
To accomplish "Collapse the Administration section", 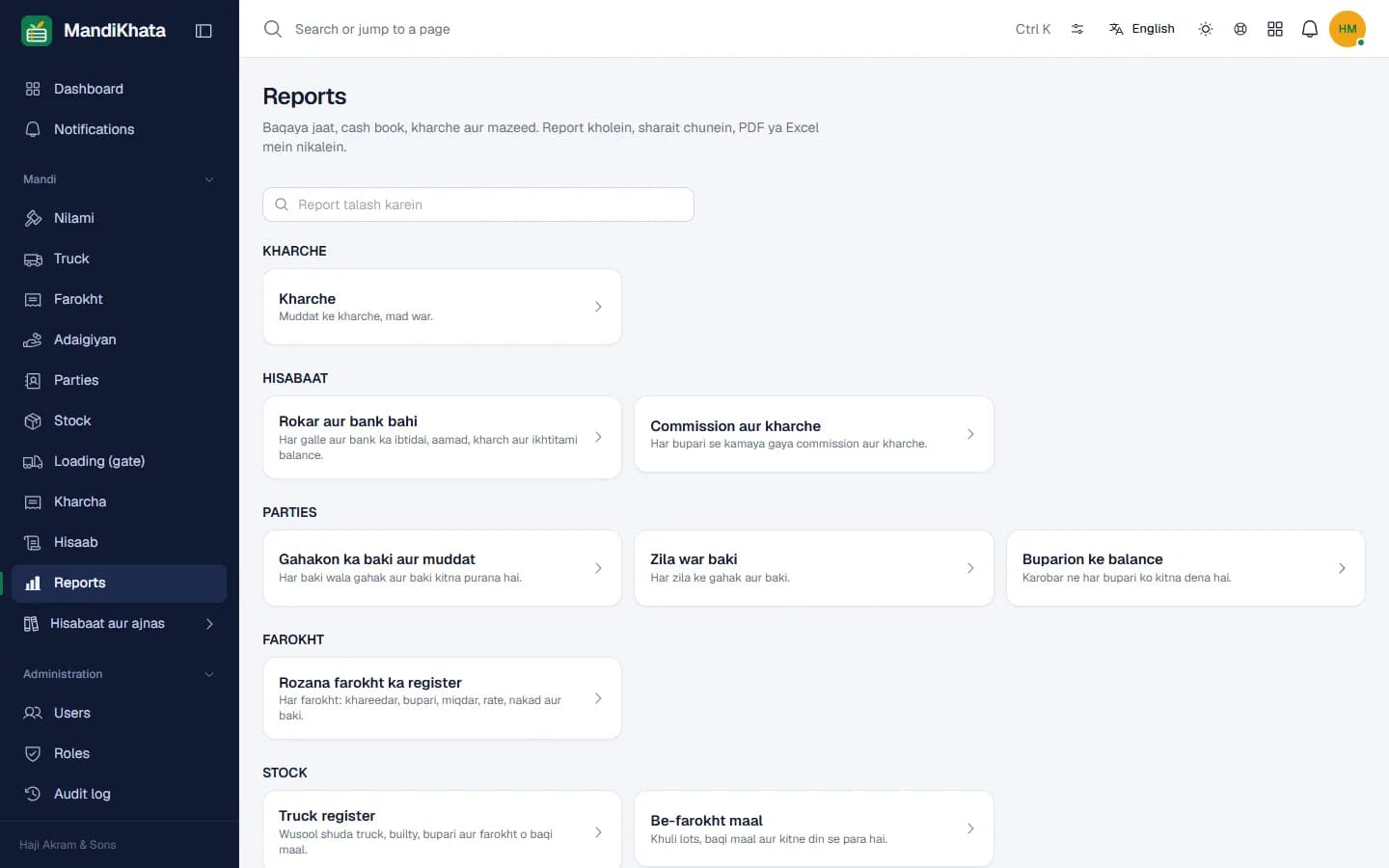I will pyautogui.click(x=120, y=674).
